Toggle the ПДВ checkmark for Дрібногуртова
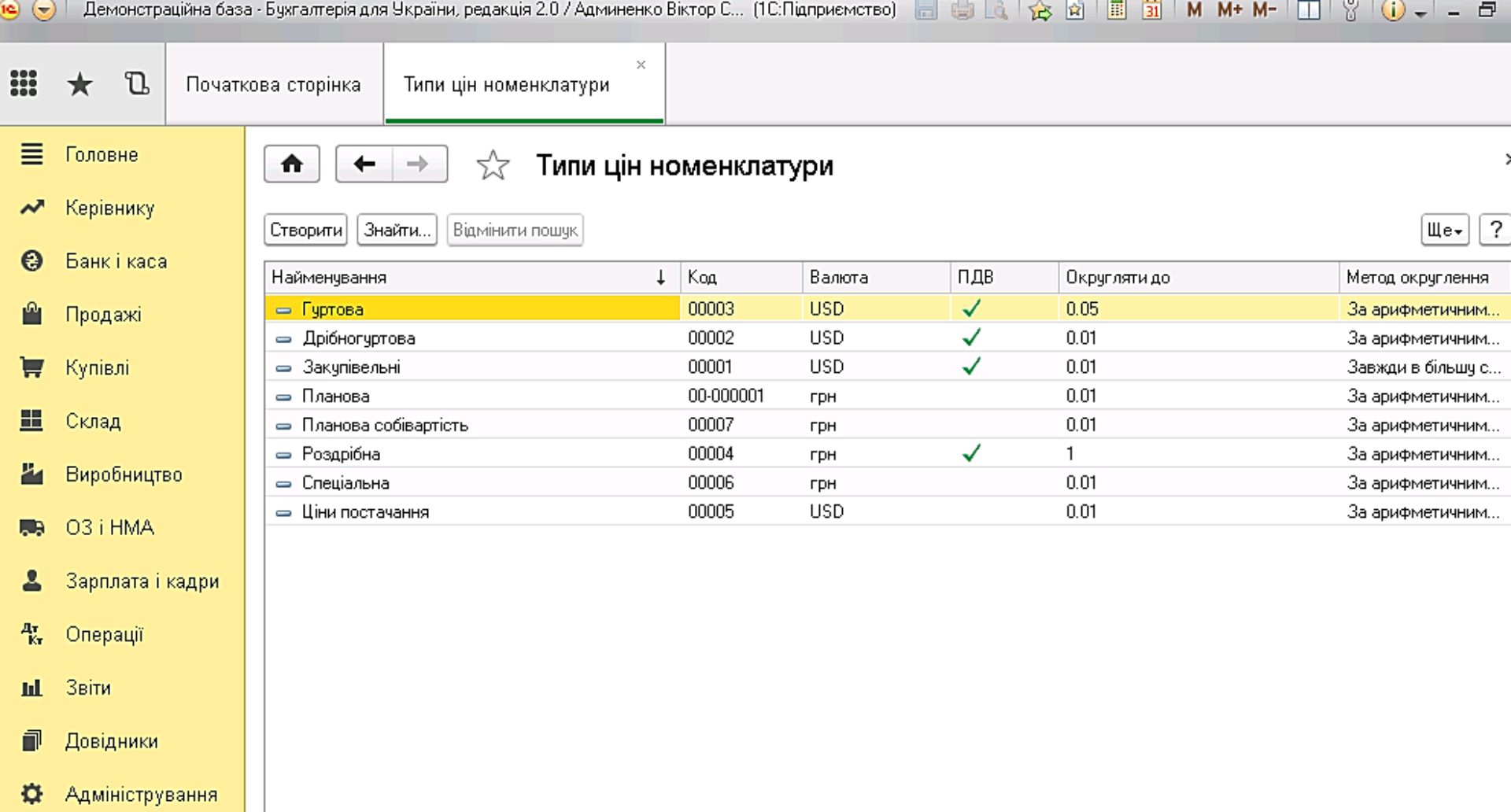 tap(972, 338)
